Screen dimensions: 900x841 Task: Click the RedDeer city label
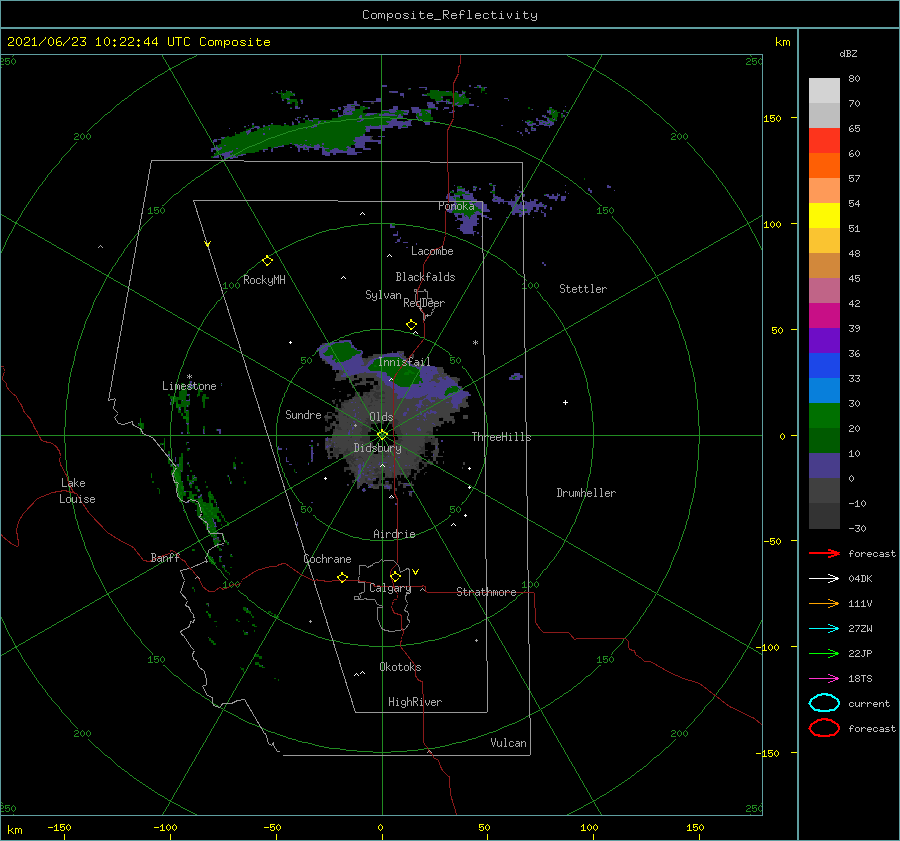point(424,303)
